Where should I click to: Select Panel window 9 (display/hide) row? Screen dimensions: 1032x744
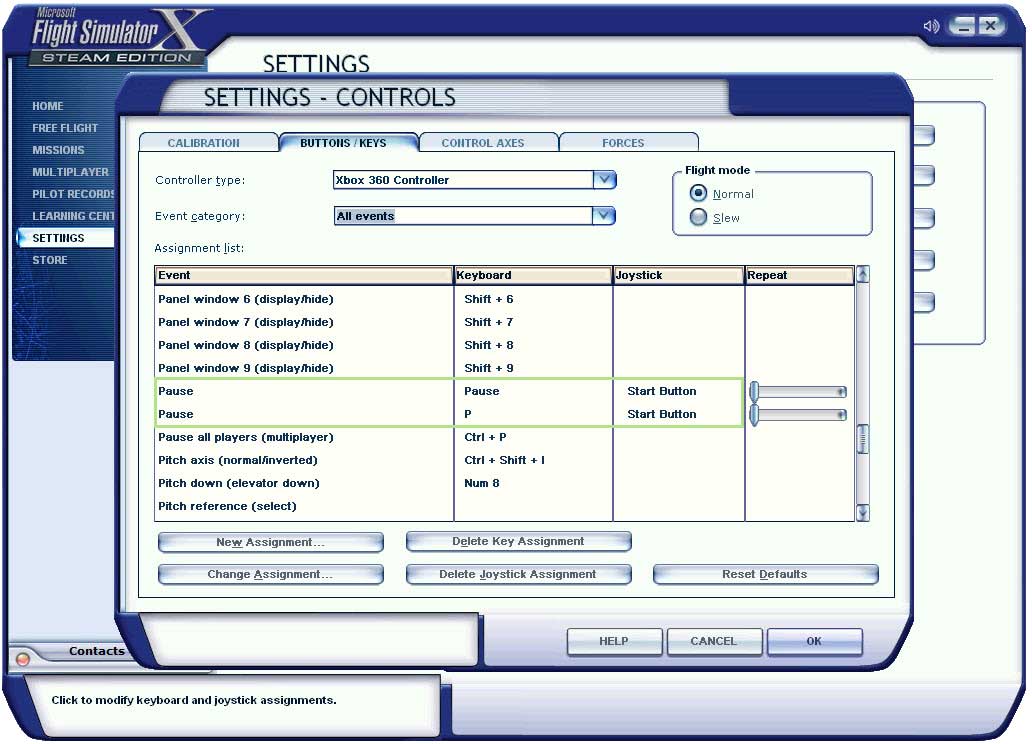click(x=504, y=368)
